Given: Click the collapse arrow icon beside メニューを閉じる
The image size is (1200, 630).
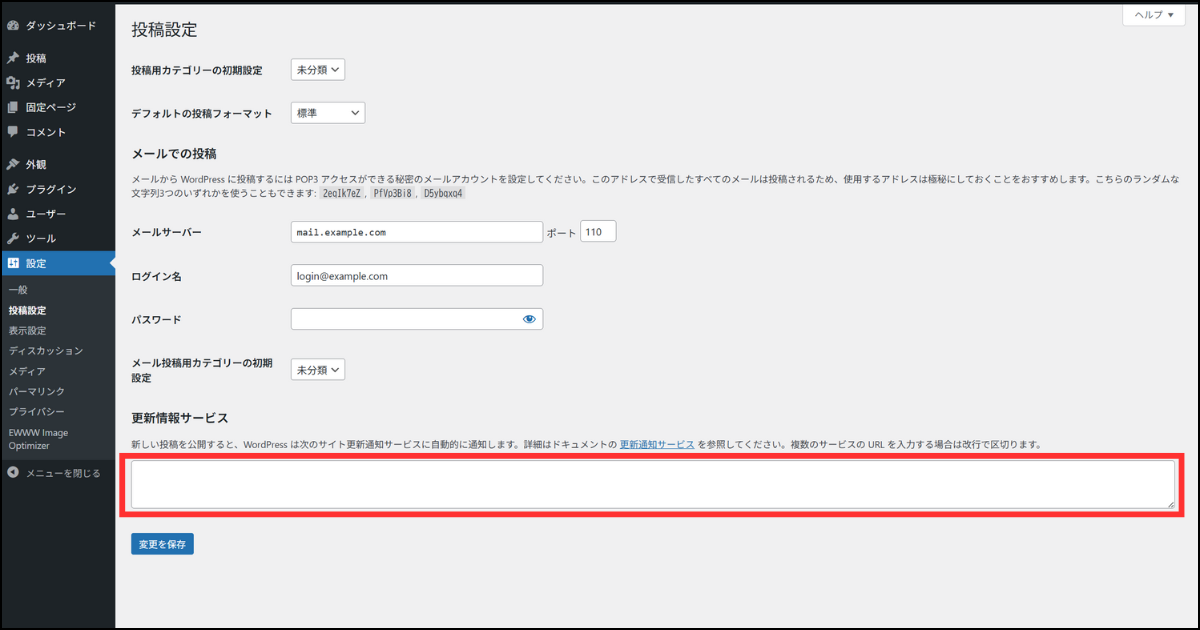Looking at the screenshot, I should (13, 473).
